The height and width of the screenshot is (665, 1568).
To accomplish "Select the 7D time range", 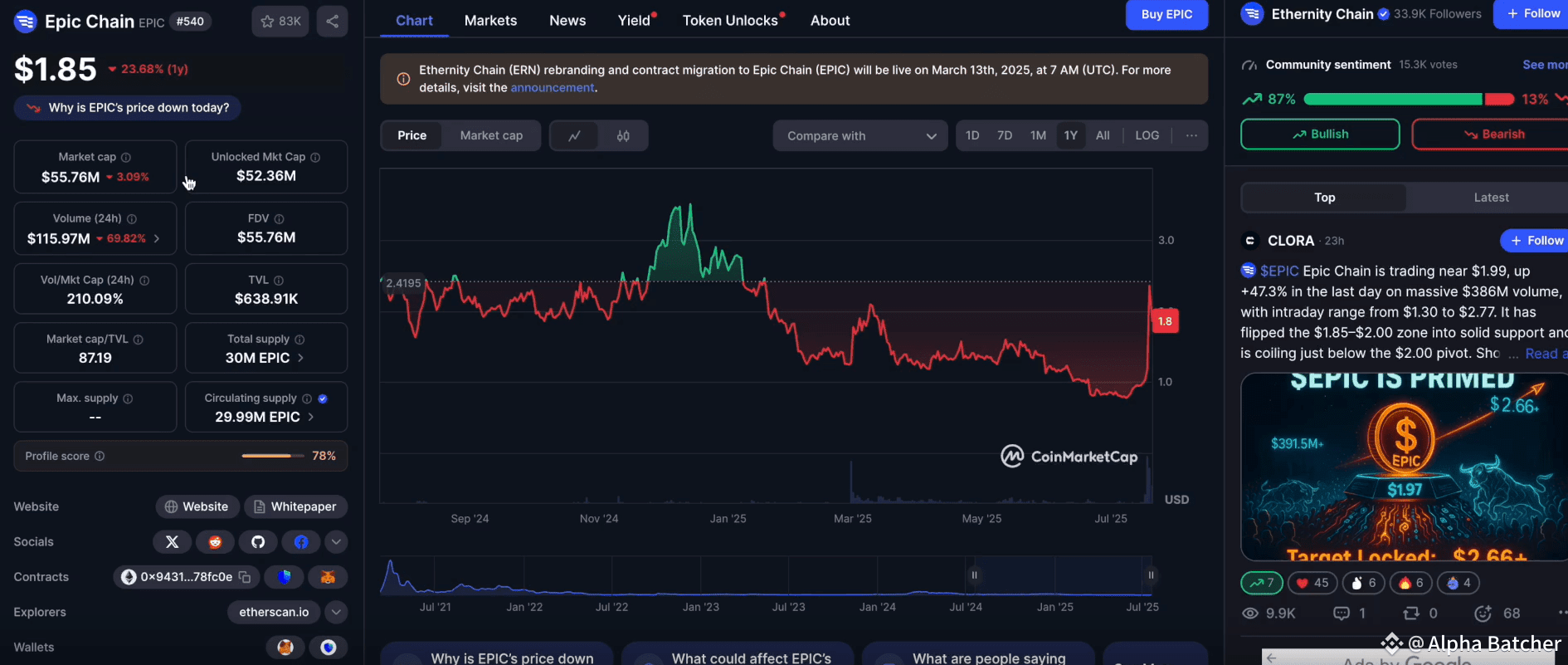I will pyautogui.click(x=1005, y=135).
